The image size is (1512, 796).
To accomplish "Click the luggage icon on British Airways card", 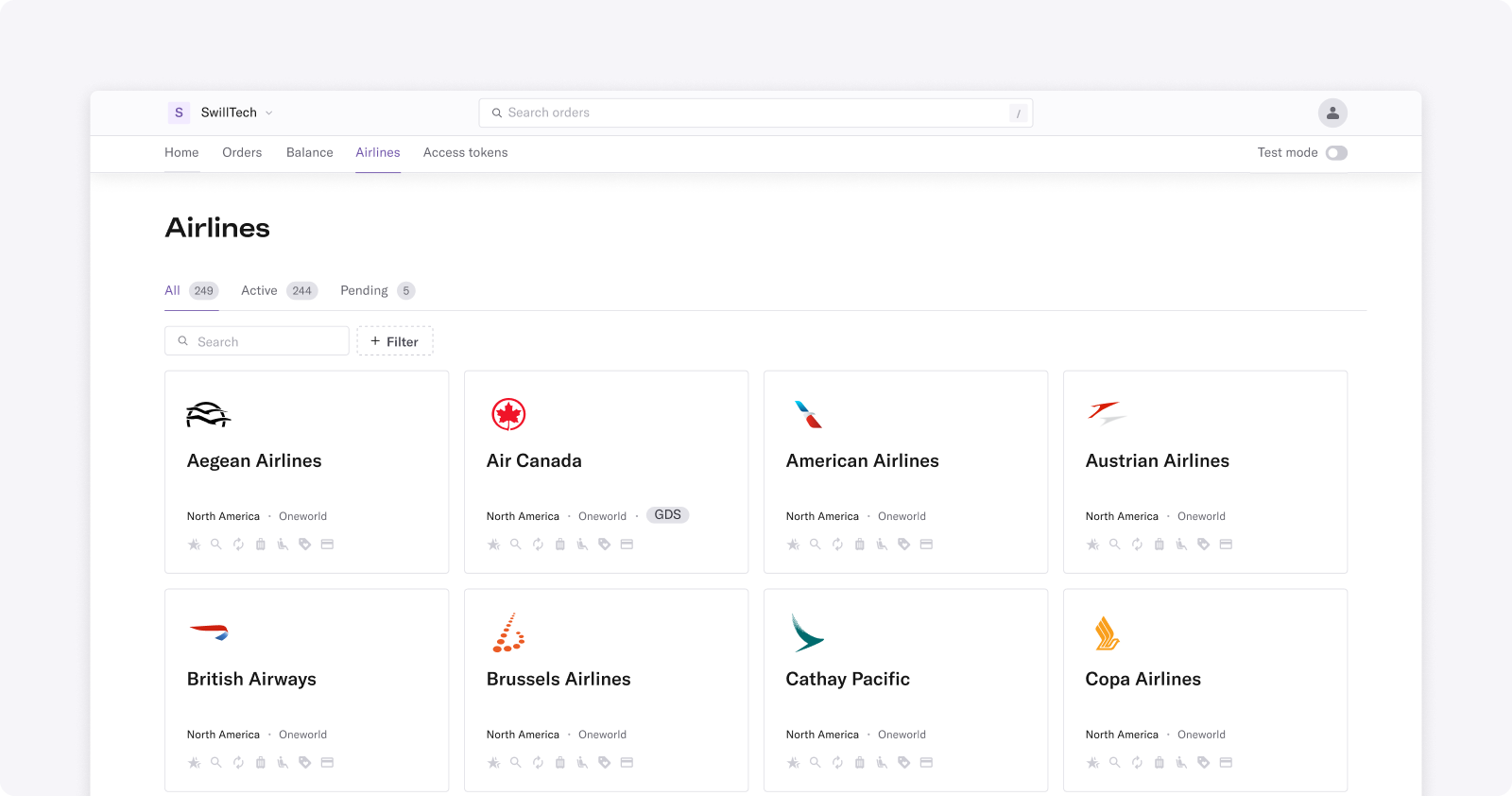I will click(261, 763).
